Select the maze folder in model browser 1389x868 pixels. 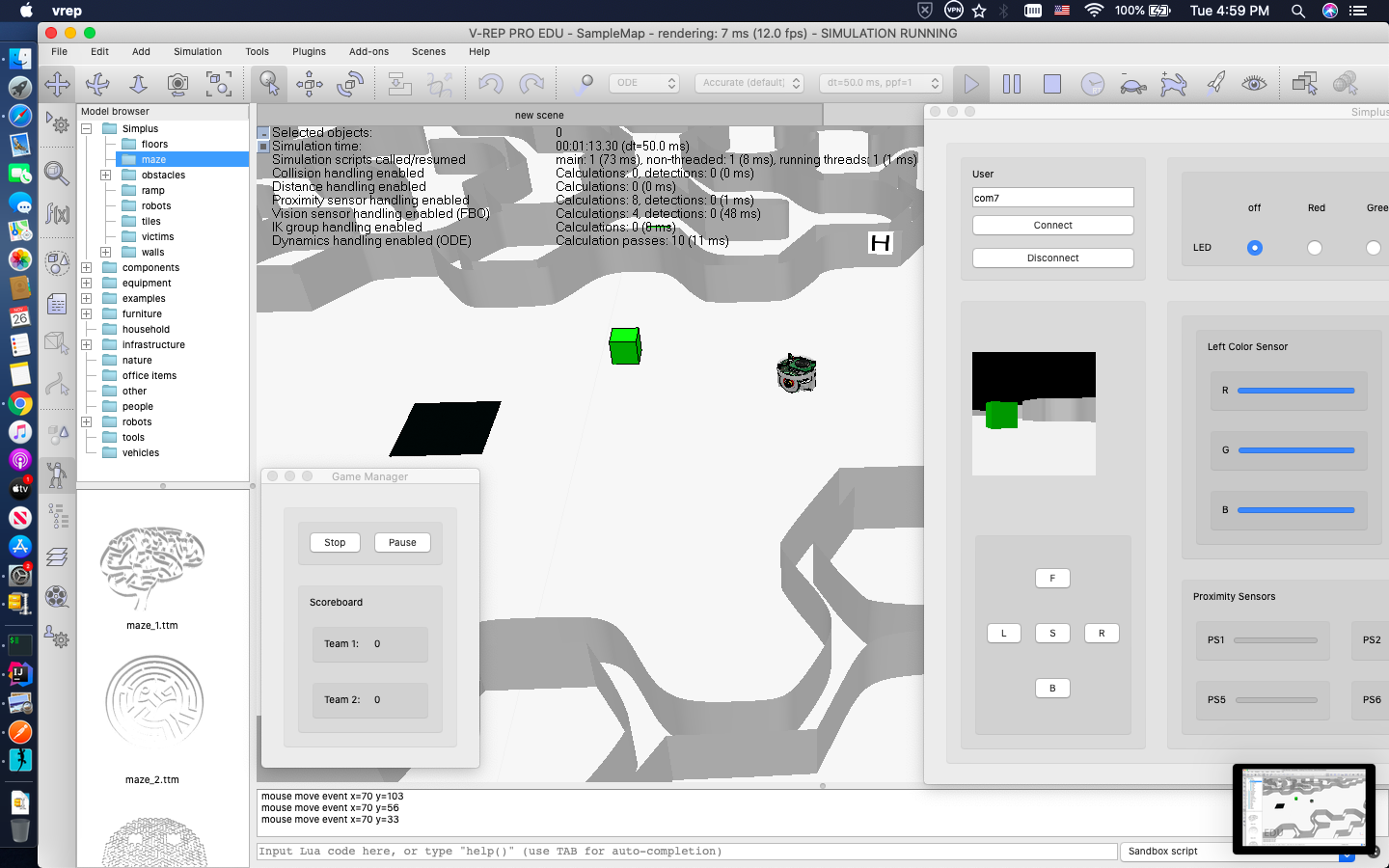153,159
